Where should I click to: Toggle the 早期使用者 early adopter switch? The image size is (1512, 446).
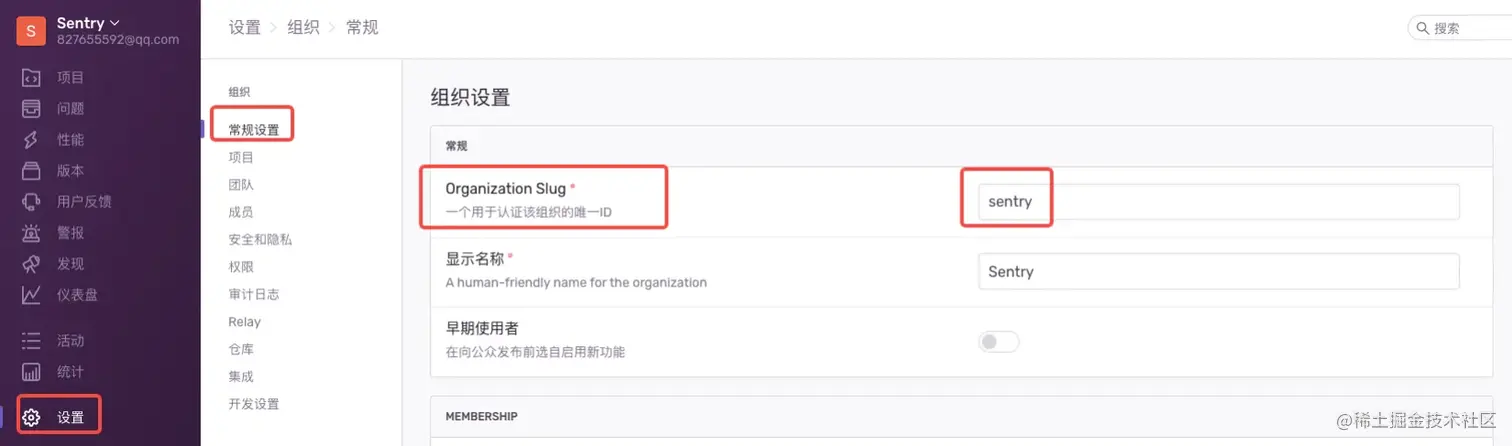pyautogui.click(x=998, y=342)
